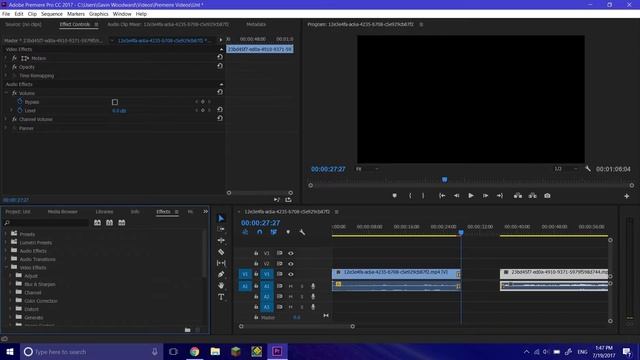
Task: Switch to the Media Browser tab
Action: (62, 211)
